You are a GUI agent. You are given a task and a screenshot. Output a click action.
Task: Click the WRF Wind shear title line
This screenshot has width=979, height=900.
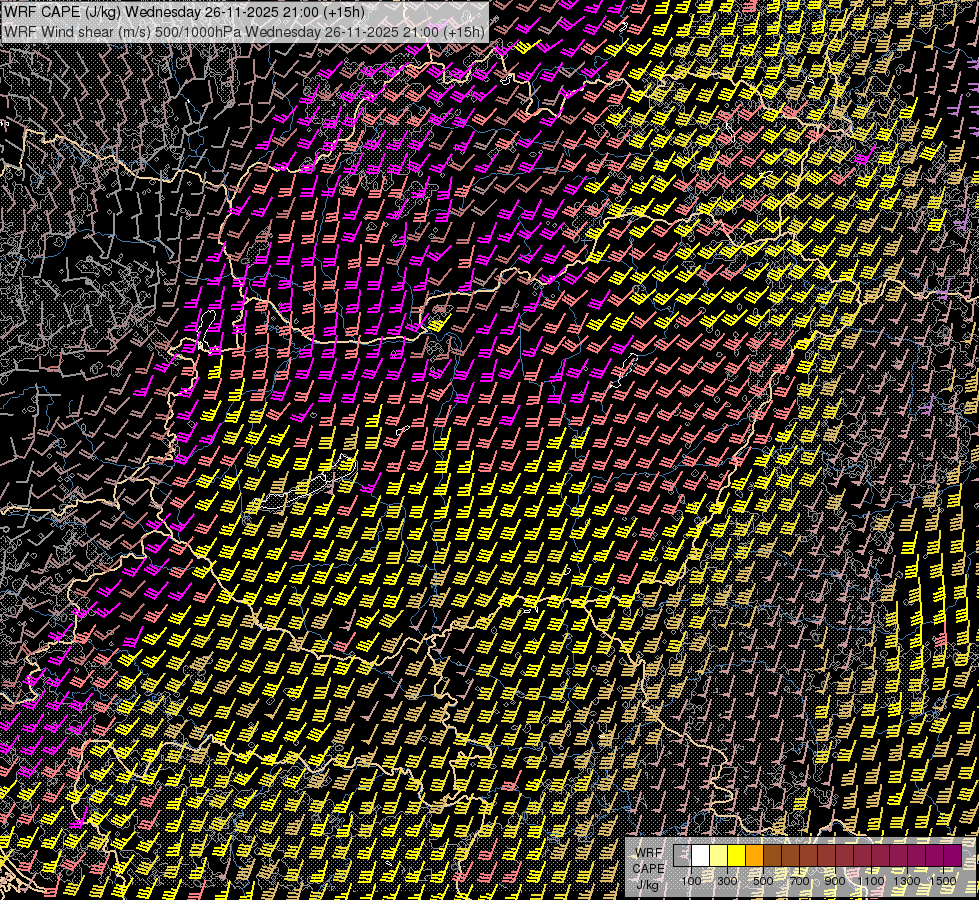tap(244, 31)
